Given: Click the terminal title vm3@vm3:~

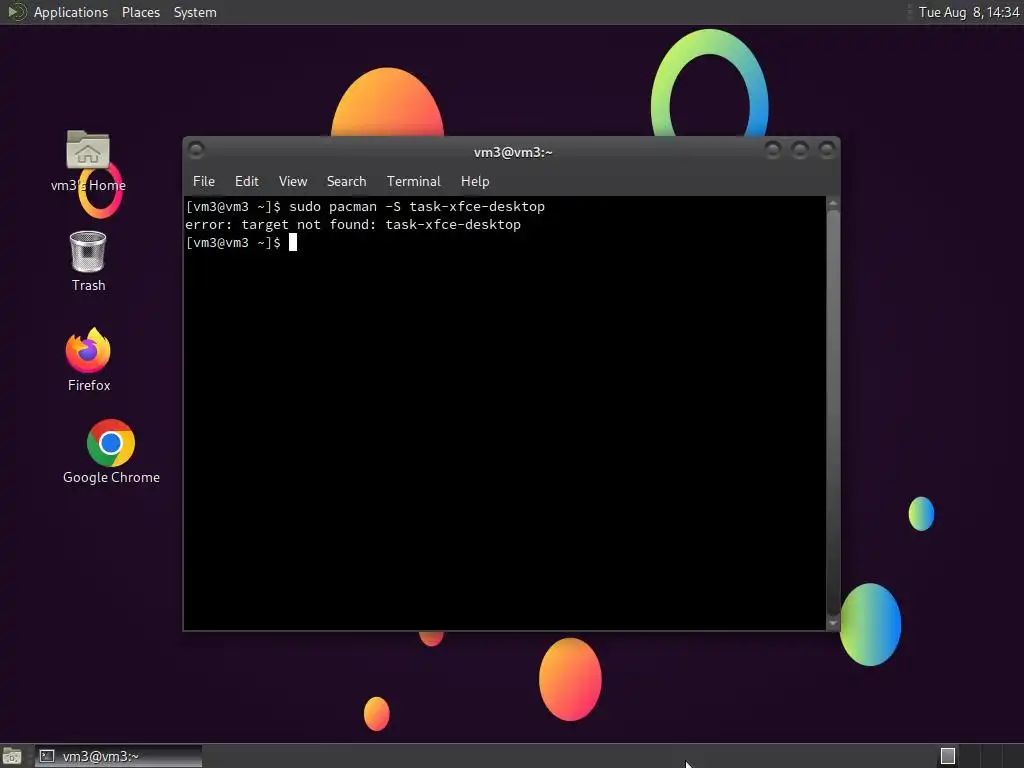Looking at the screenshot, I should pos(513,152).
